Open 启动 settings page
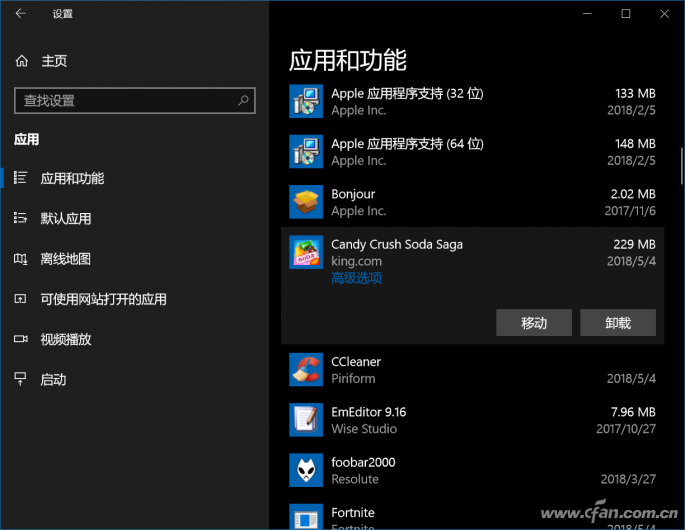The height and width of the screenshot is (530, 685). [53, 380]
